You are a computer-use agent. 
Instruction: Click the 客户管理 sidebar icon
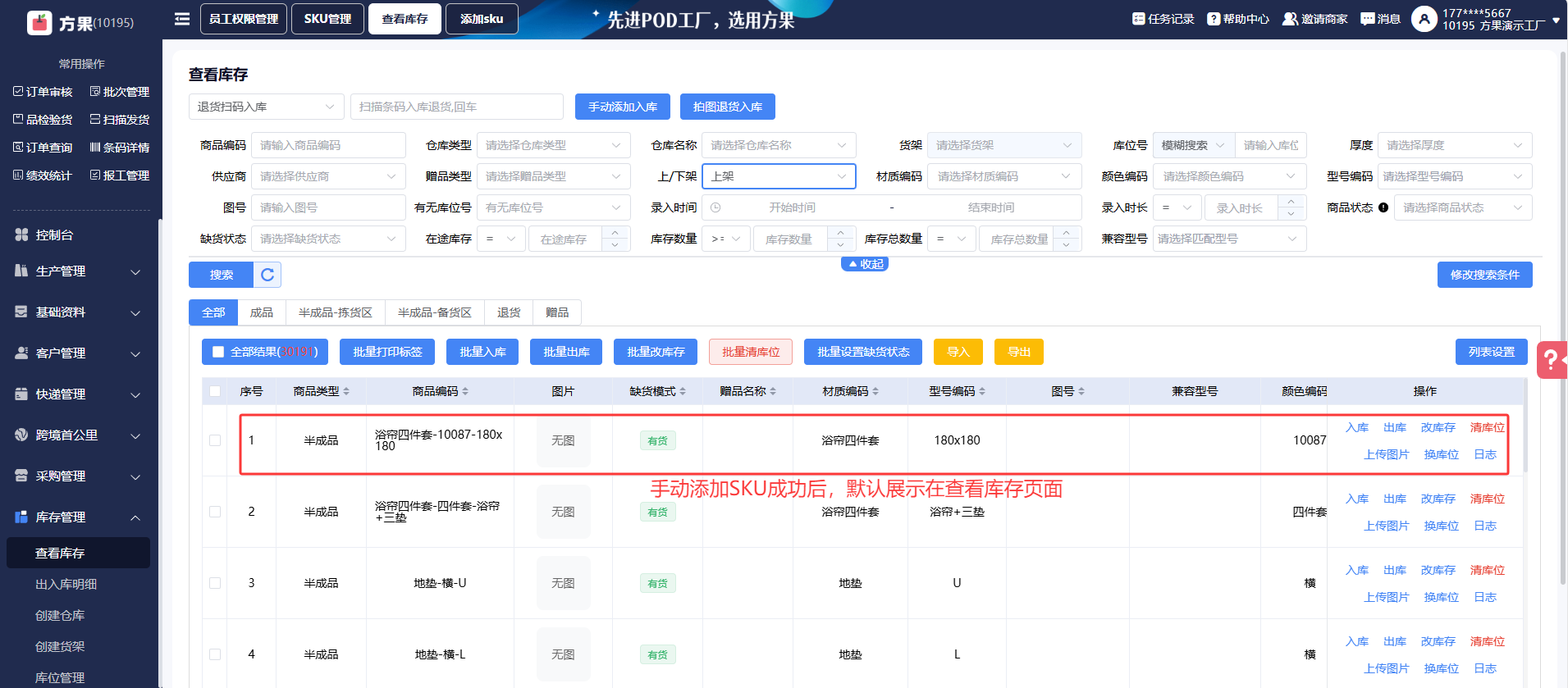21,353
